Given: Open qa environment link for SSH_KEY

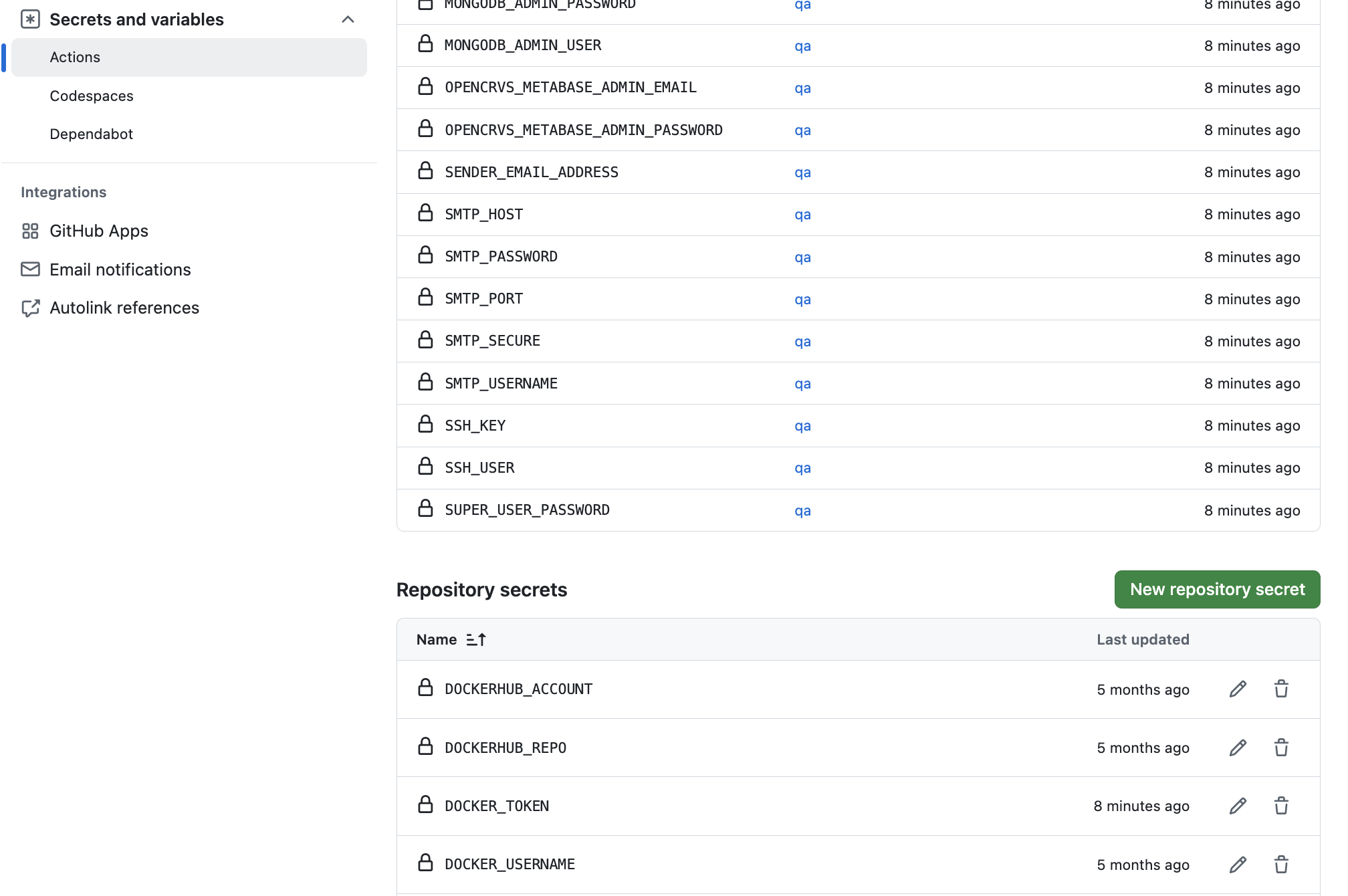Looking at the screenshot, I should tap(802, 426).
